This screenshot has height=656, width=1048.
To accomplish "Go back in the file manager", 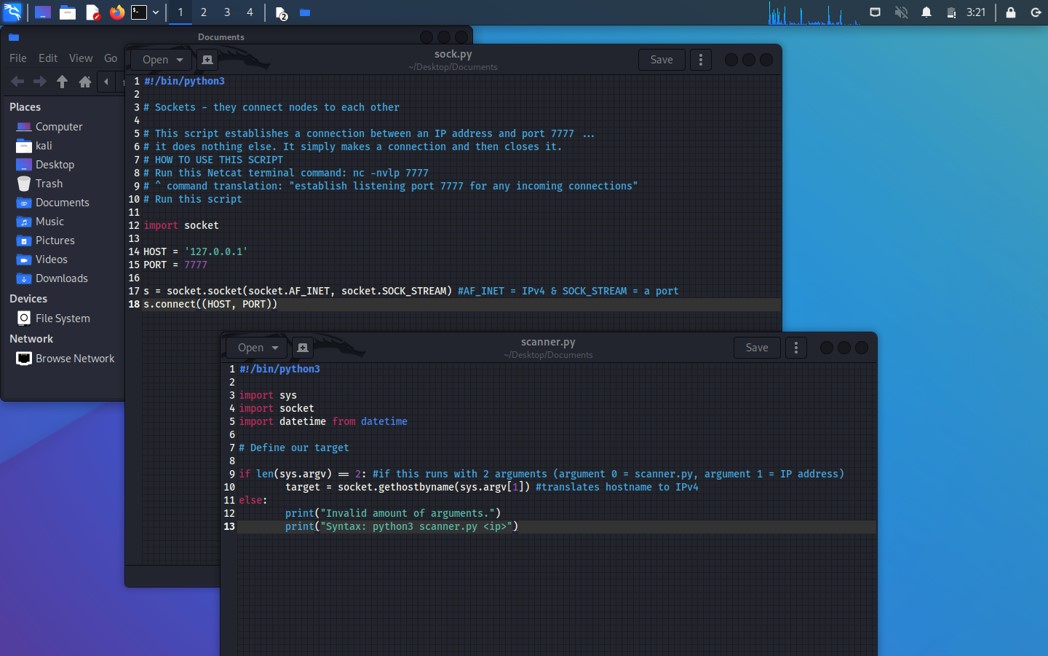I will (x=17, y=82).
